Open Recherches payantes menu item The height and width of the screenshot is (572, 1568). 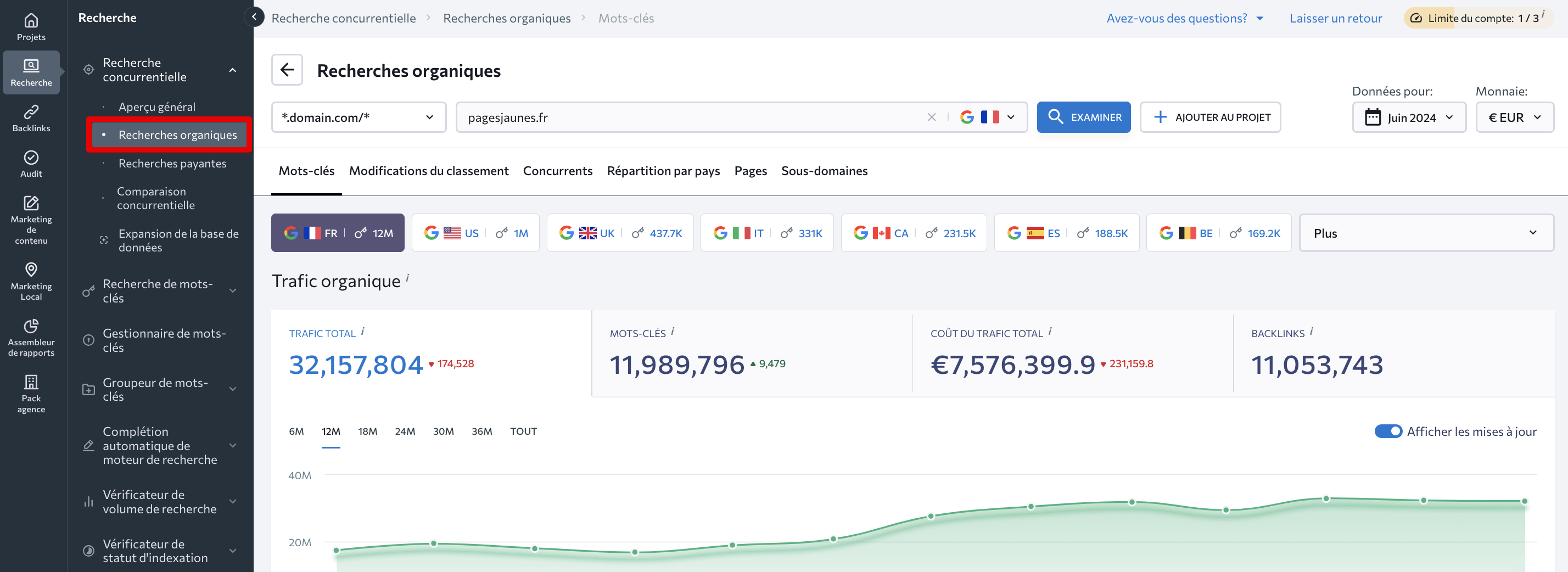(172, 163)
